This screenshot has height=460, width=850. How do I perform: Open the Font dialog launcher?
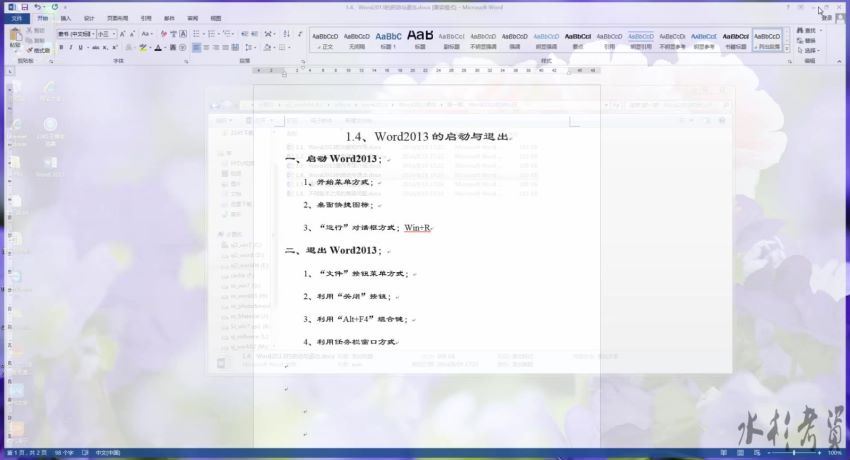(186, 61)
